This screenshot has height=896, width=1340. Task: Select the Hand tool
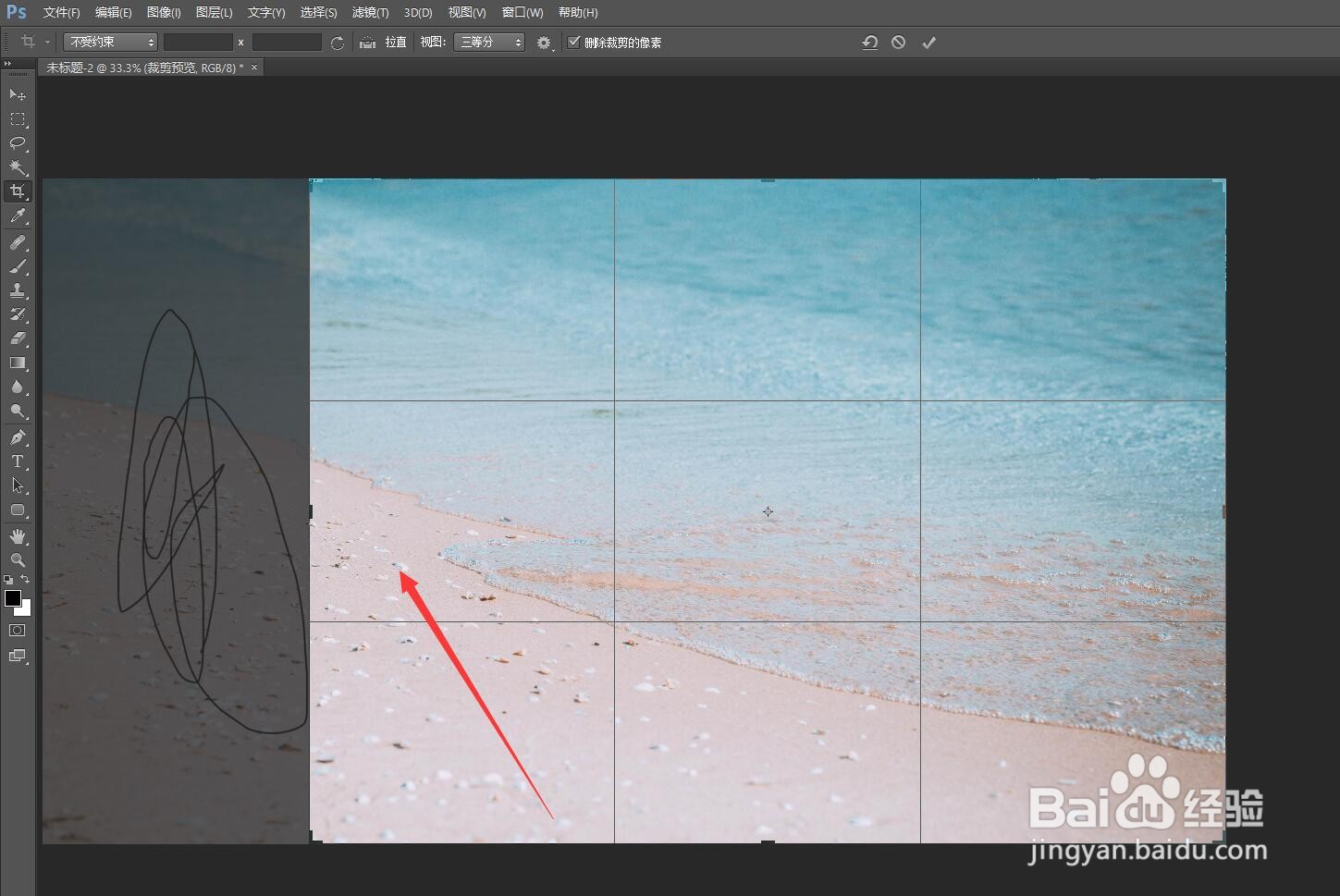tap(17, 536)
